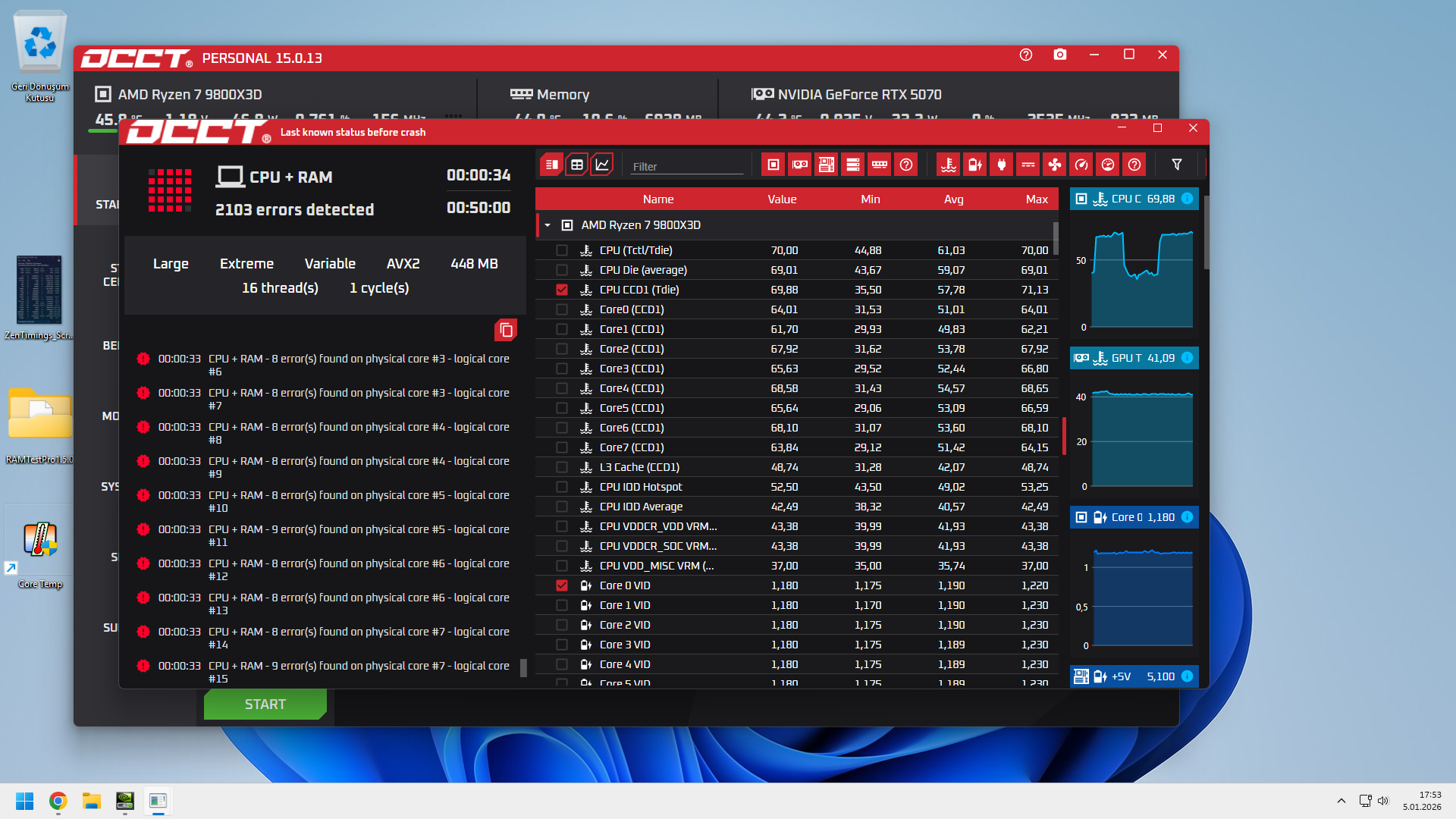Uncheck the CPU CCD1 (Tdie) checkbox
Viewport: 1456px width, 819px height.
pyautogui.click(x=562, y=290)
